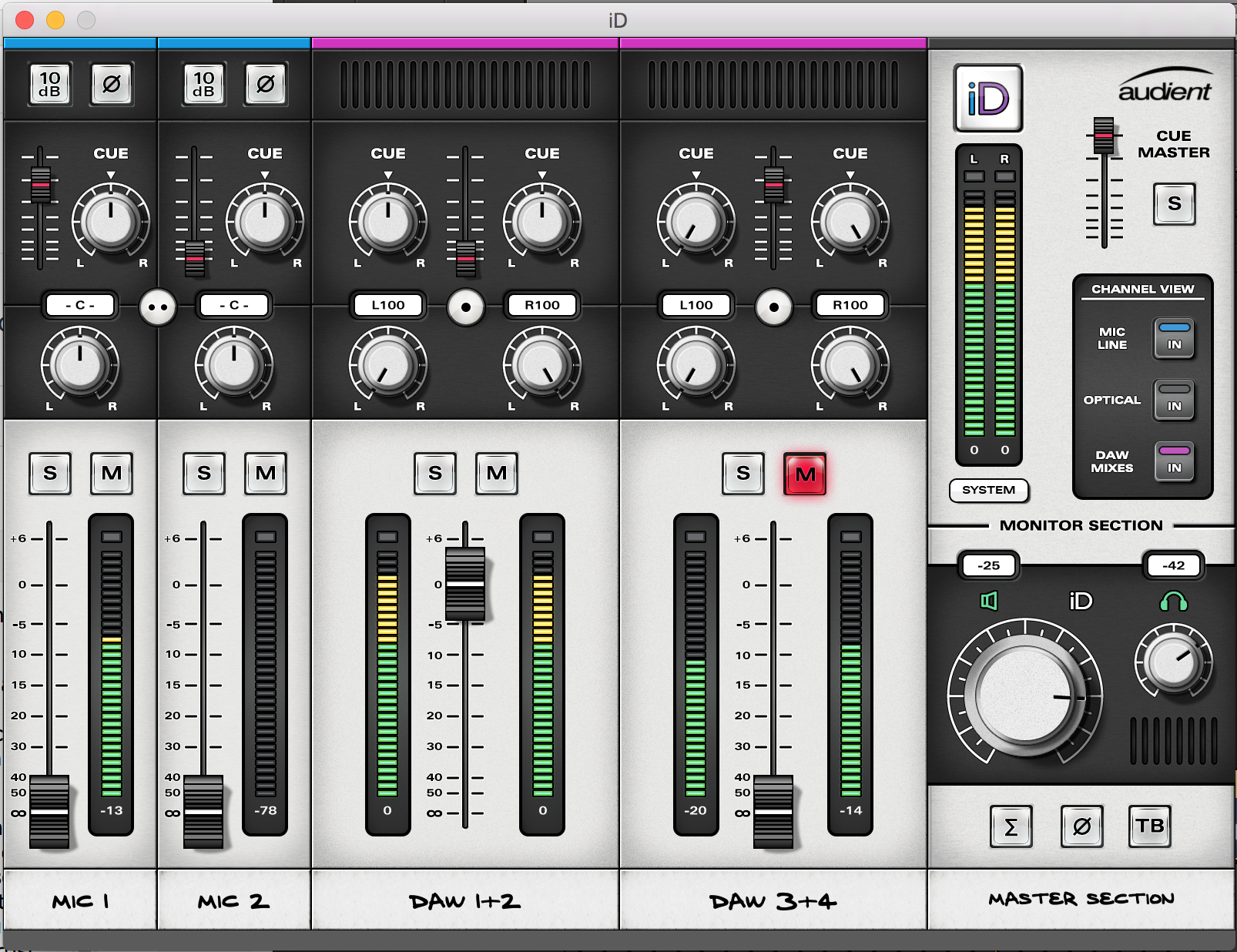Click the Mic 1 cue send fader handle
1237x952 pixels.
[x=41, y=185]
